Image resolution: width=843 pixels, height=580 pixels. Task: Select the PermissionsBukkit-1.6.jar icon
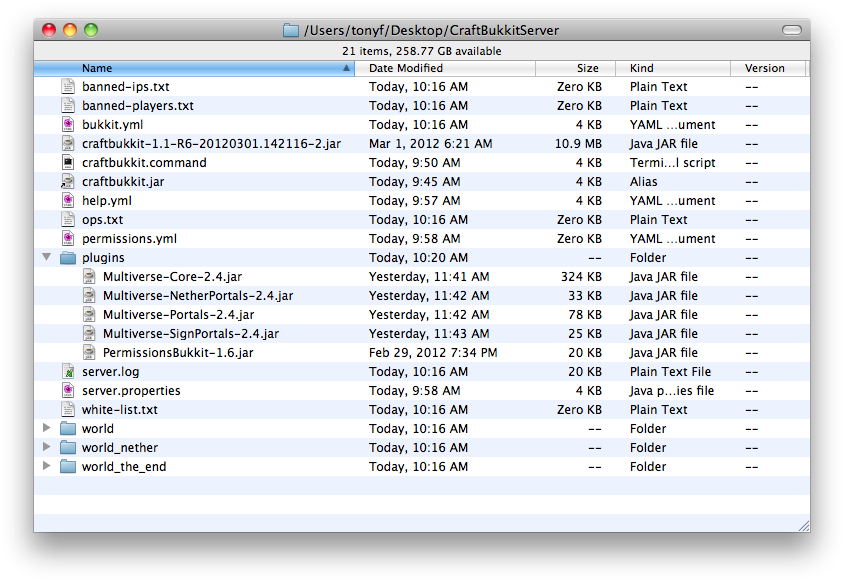89,353
